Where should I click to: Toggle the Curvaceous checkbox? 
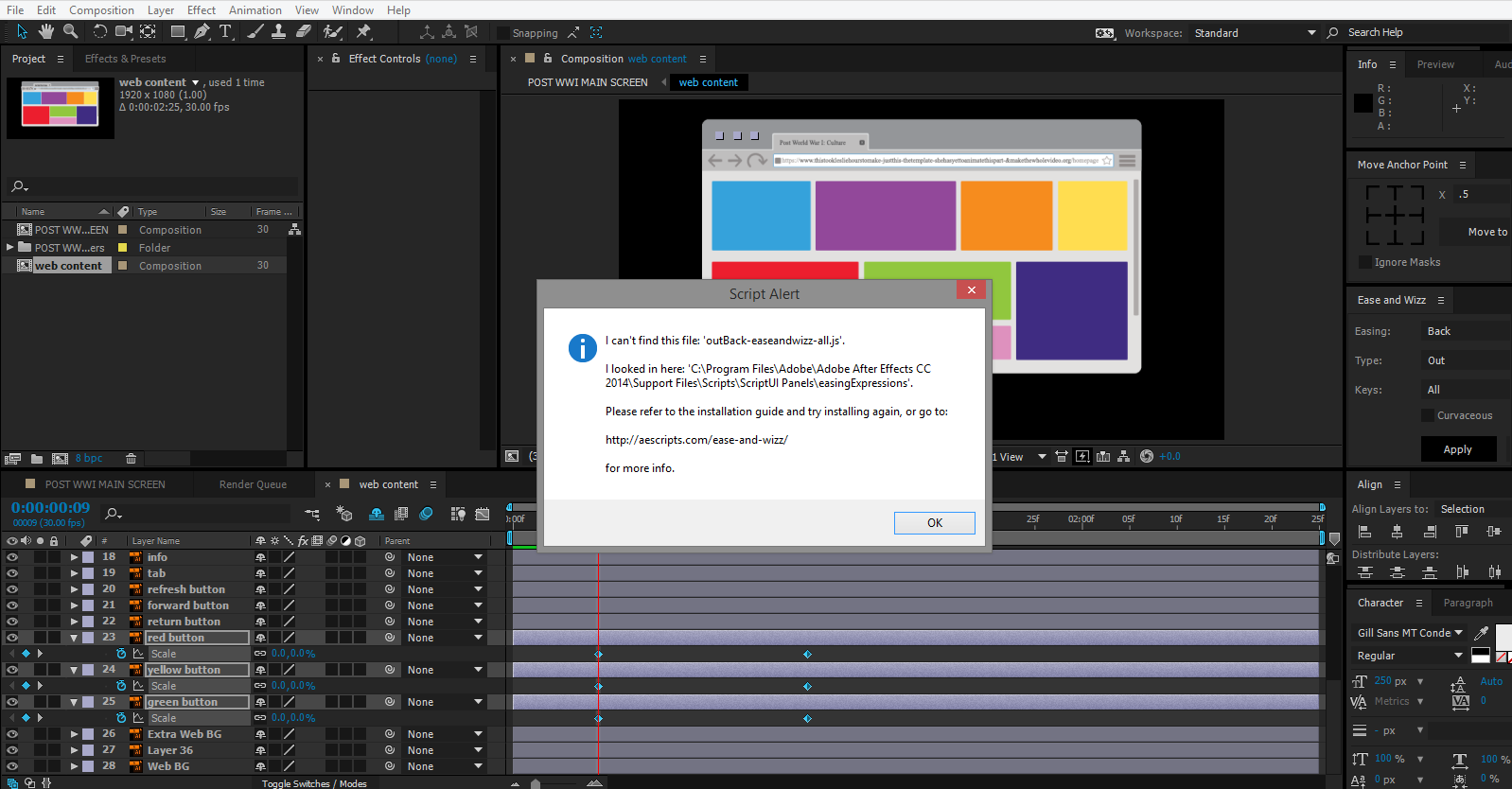click(1427, 415)
